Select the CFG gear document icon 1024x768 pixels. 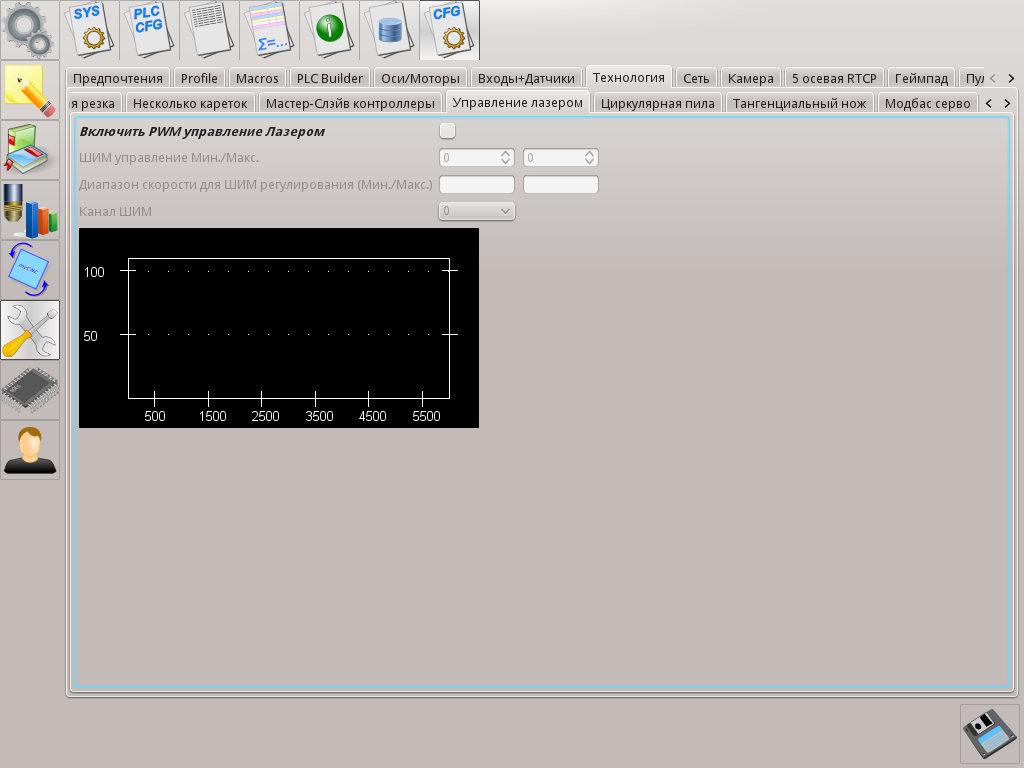451,30
